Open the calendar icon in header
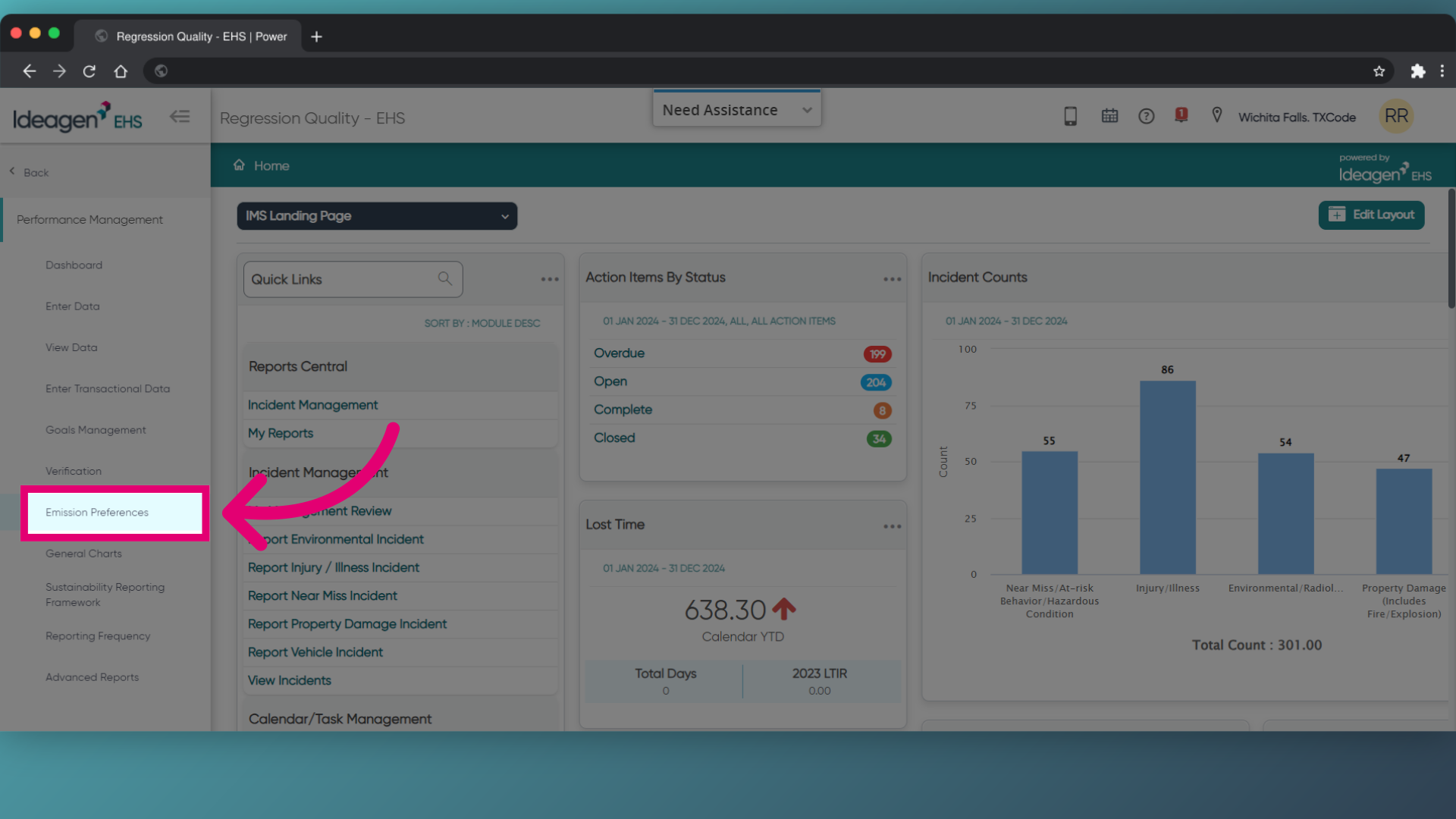This screenshot has width=1456, height=819. 1109,116
